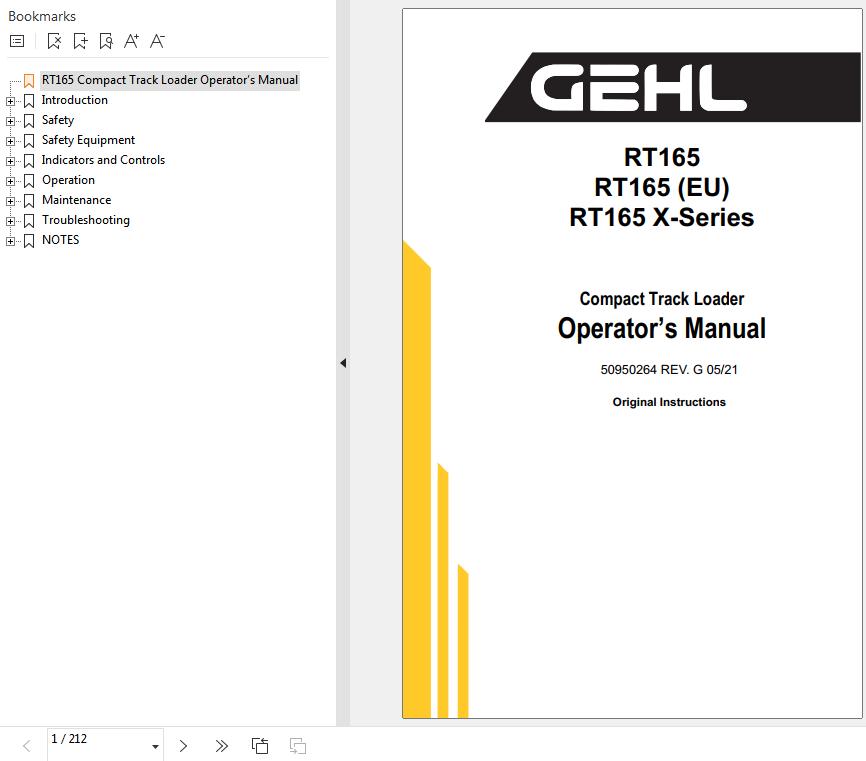Click the orange bookmark icon of RT165 manual

29,81
